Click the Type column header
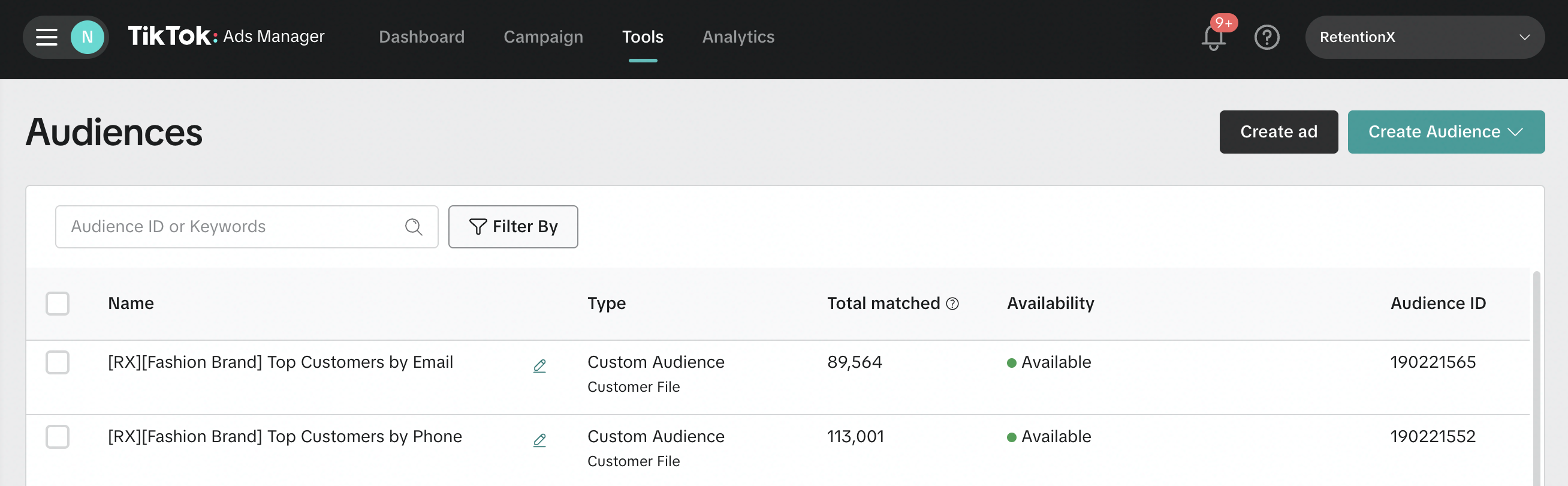 [x=606, y=303]
